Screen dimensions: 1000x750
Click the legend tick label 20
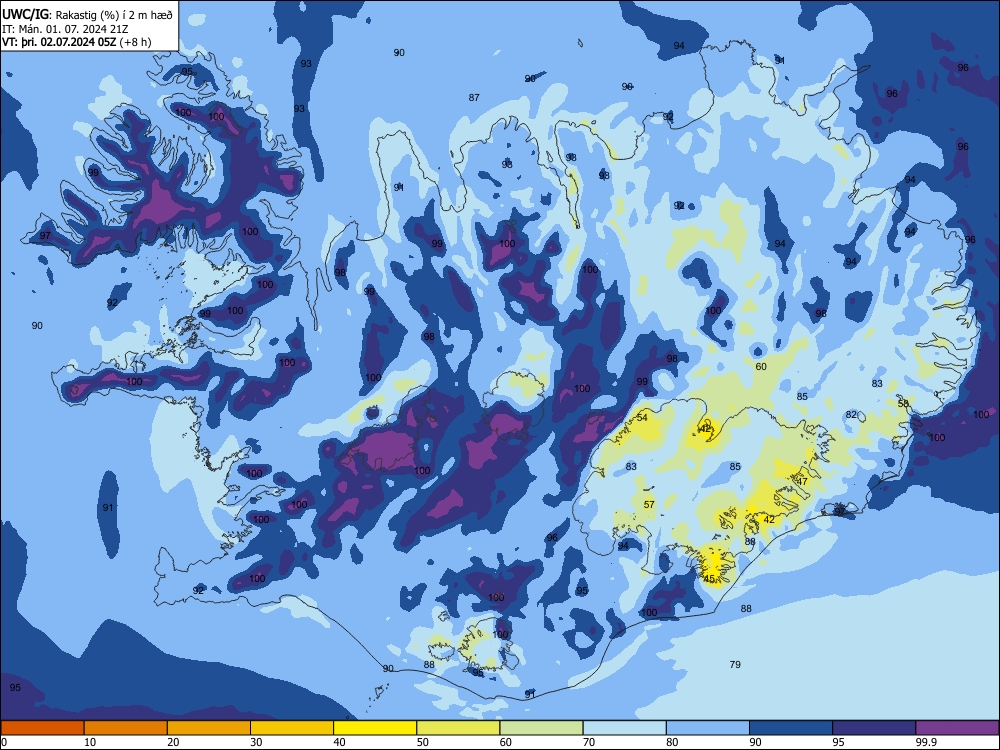[173, 742]
